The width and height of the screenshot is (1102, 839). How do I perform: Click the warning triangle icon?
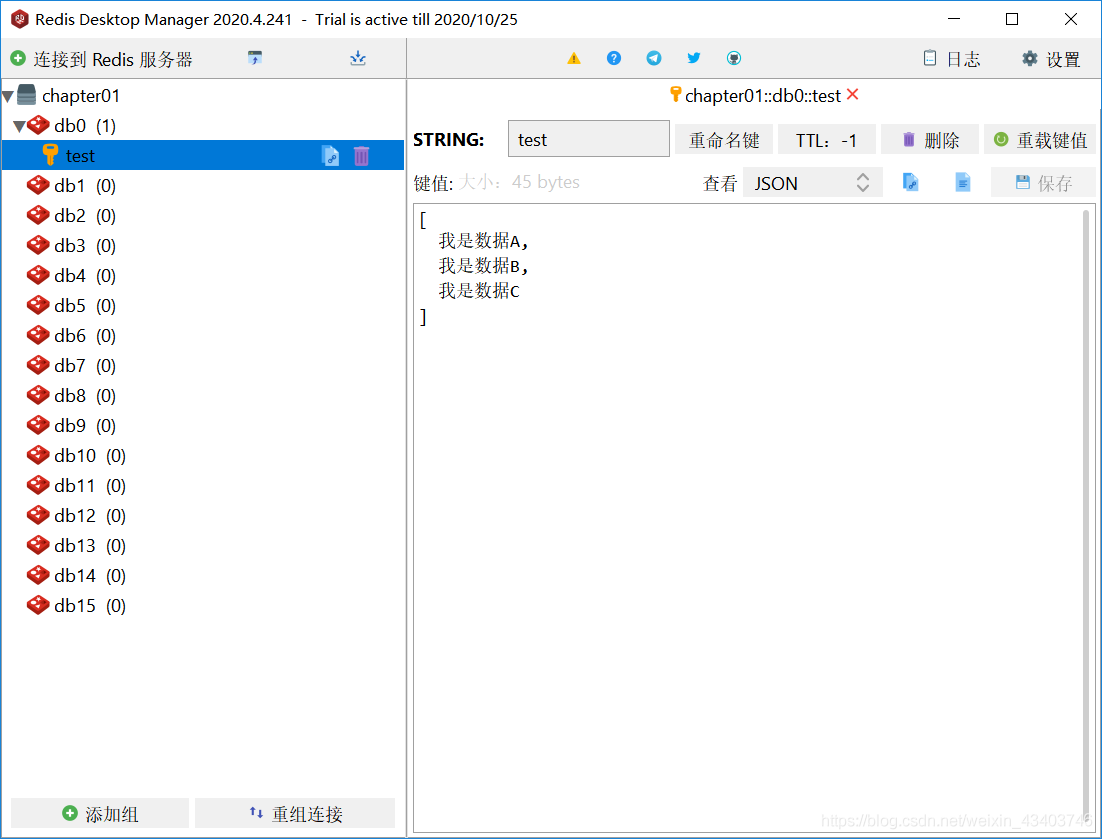(x=574, y=58)
